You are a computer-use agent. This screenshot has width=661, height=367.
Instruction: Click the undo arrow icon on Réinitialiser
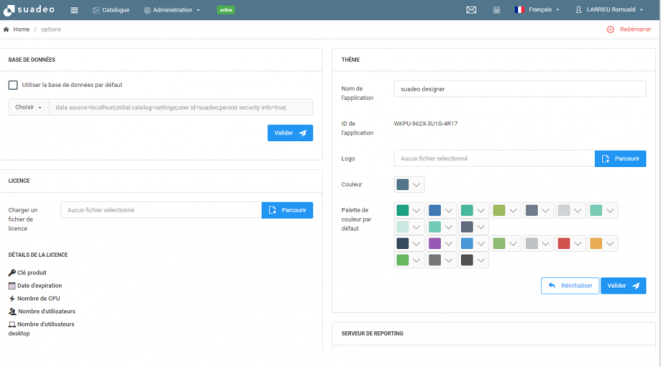click(x=552, y=286)
